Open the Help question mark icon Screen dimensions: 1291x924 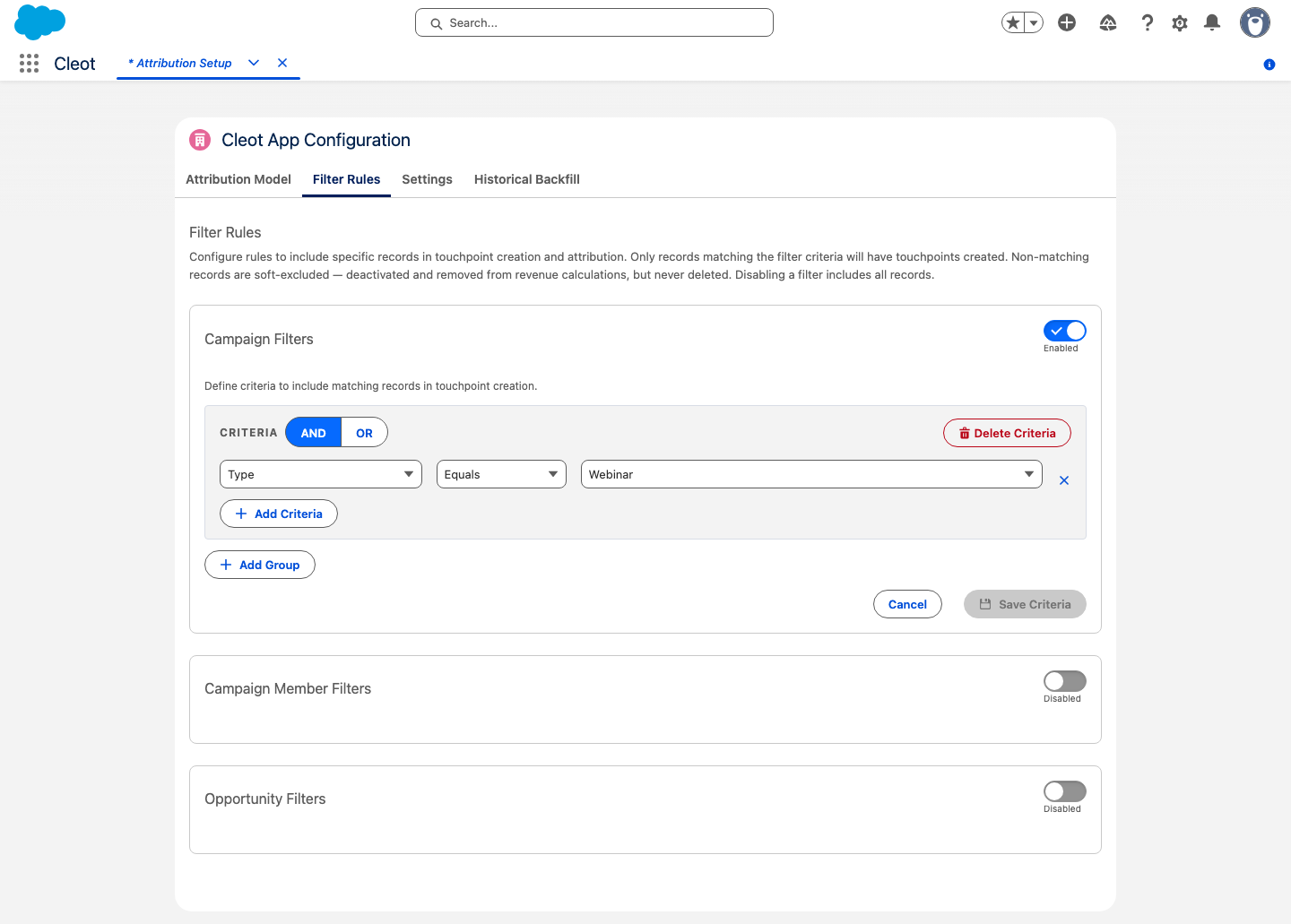[1147, 22]
